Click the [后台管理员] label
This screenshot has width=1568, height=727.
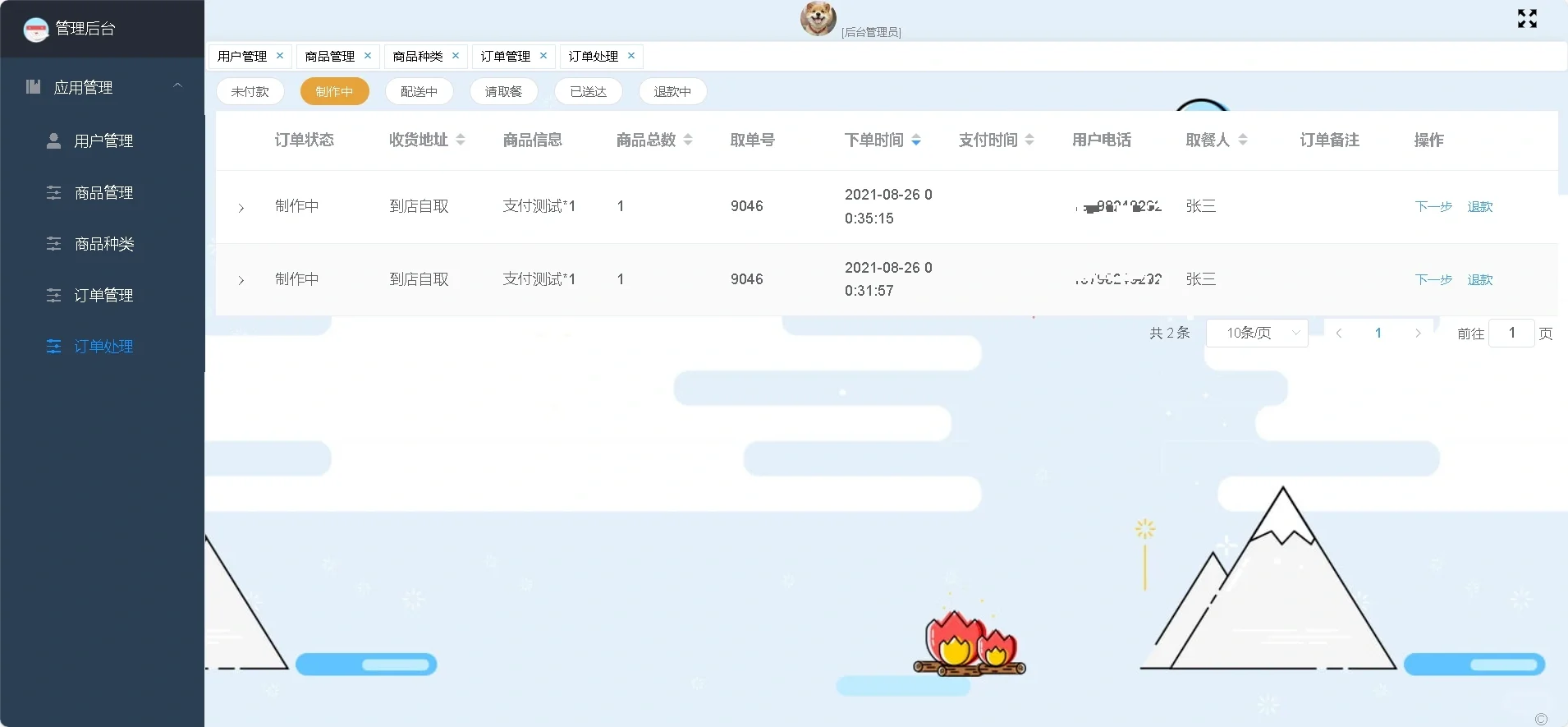click(871, 32)
